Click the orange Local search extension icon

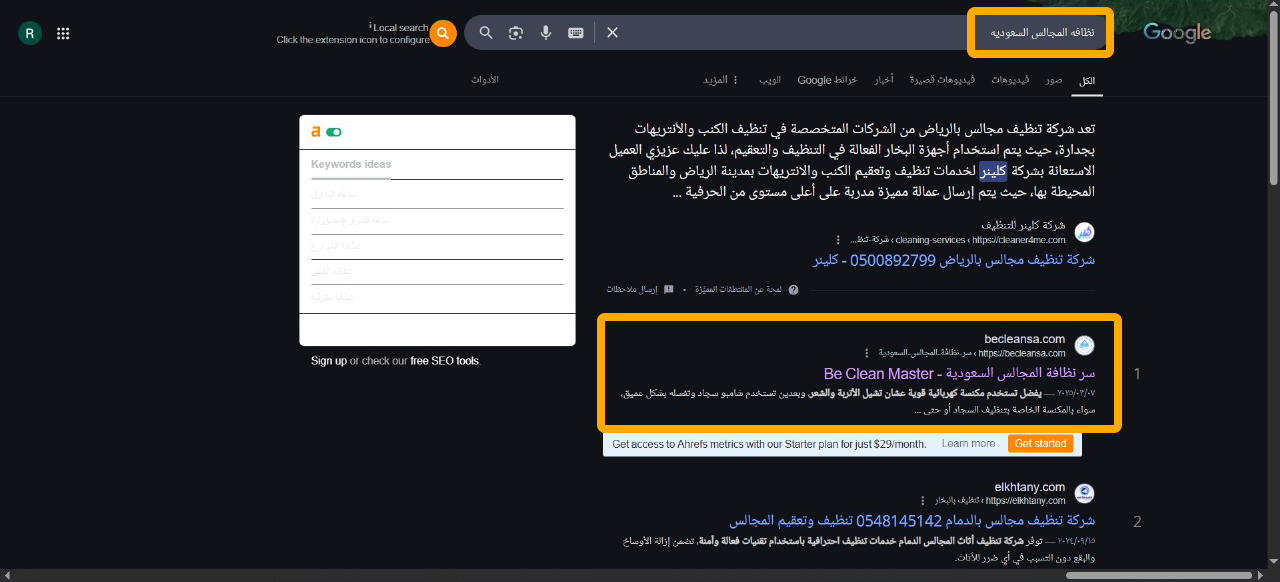click(x=443, y=33)
